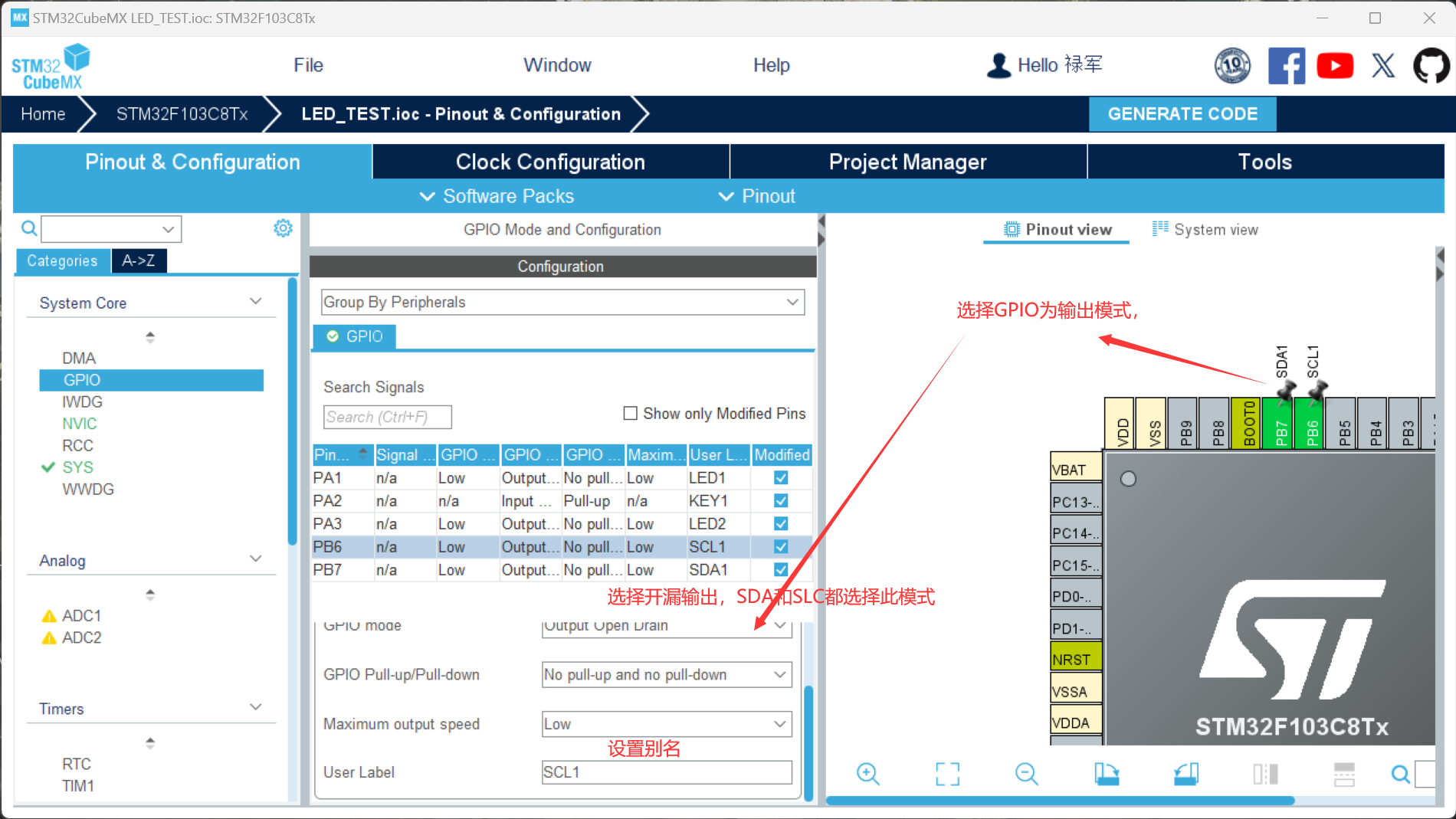This screenshot has width=1456, height=819.
Task: Rotate the chip view counter-clockwise
Action: coord(1185,774)
